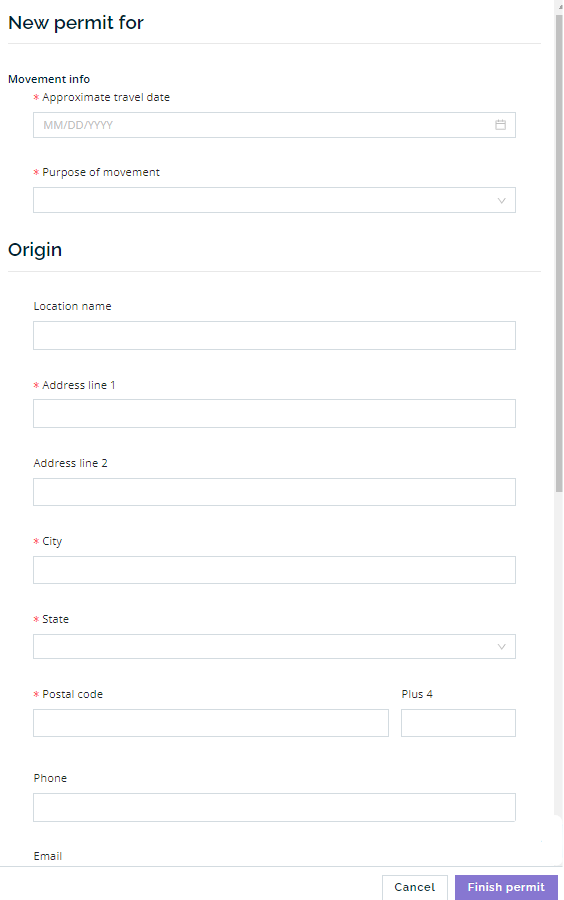Click the vertical scrollbar thumb
Image resolution: width=564 pixels, height=900 pixels.
point(559,253)
